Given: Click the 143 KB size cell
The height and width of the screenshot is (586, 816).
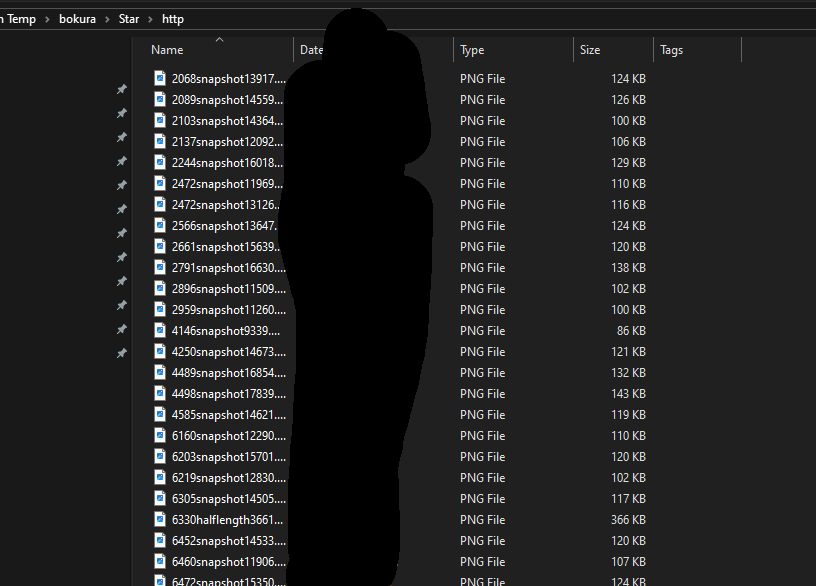Looking at the screenshot, I should (x=628, y=393).
